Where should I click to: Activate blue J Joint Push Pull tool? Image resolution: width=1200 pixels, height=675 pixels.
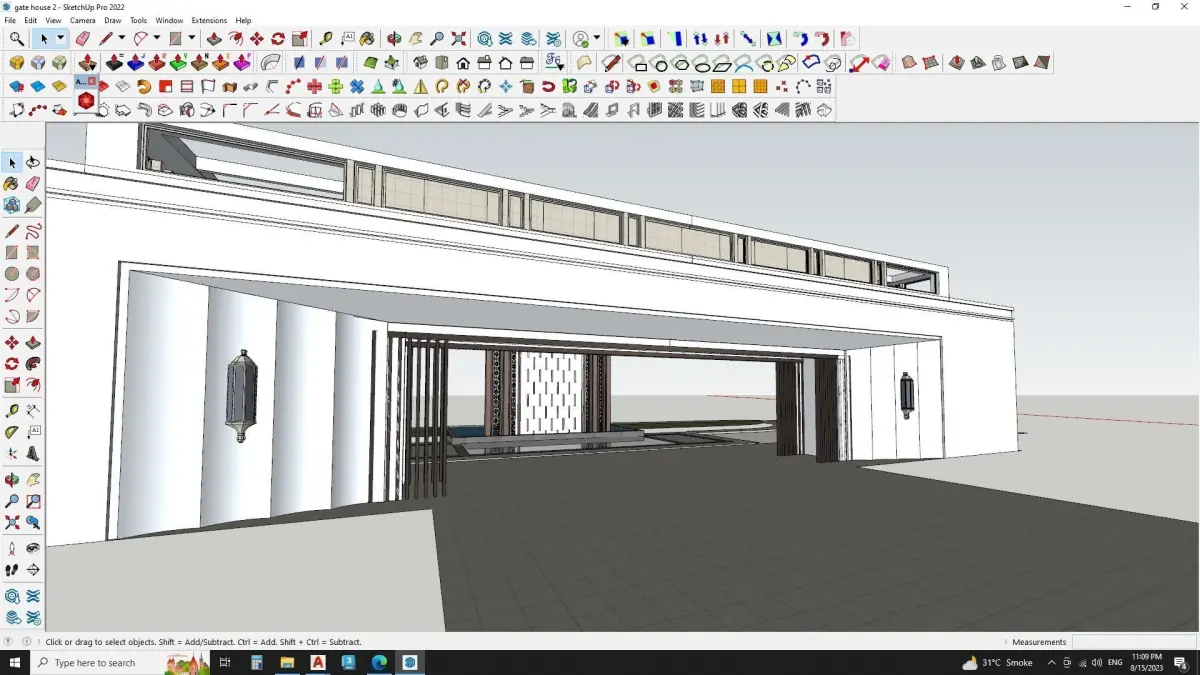coord(136,62)
